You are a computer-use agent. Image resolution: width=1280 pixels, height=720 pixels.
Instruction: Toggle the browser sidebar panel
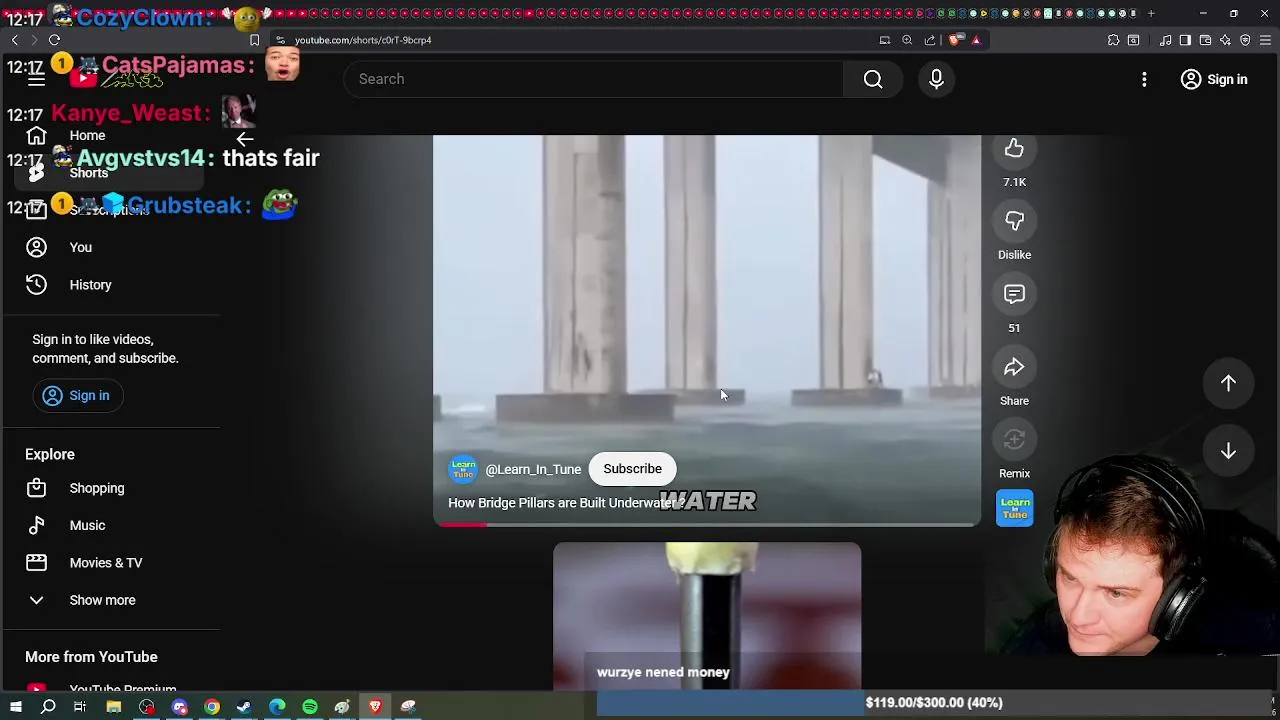(x=1185, y=40)
